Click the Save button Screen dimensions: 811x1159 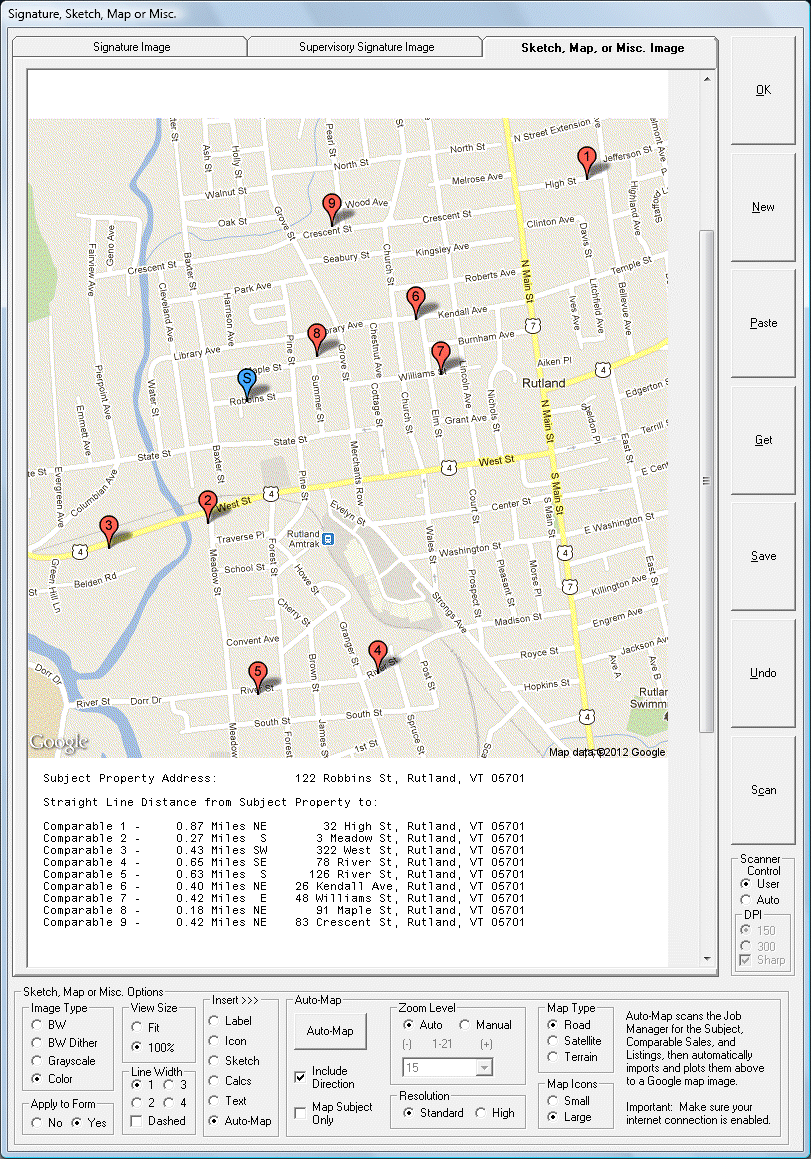[x=763, y=556]
